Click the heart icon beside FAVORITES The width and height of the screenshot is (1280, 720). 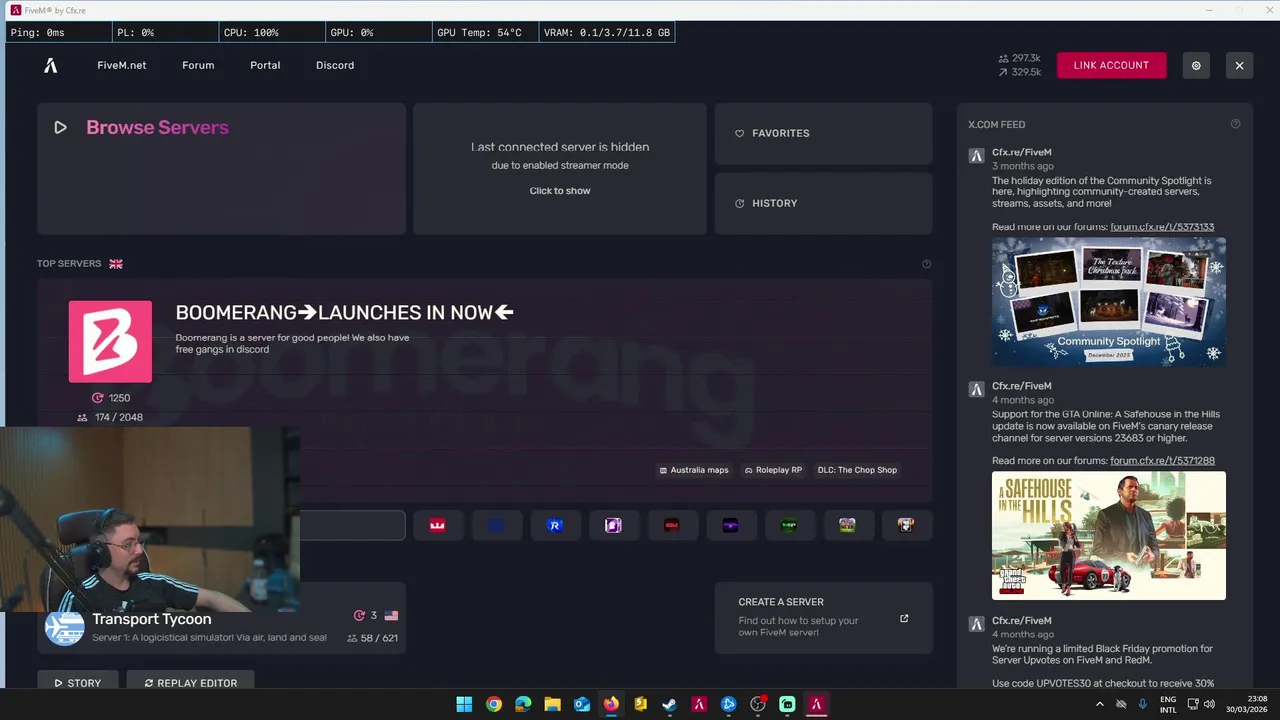click(x=740, y=133)
